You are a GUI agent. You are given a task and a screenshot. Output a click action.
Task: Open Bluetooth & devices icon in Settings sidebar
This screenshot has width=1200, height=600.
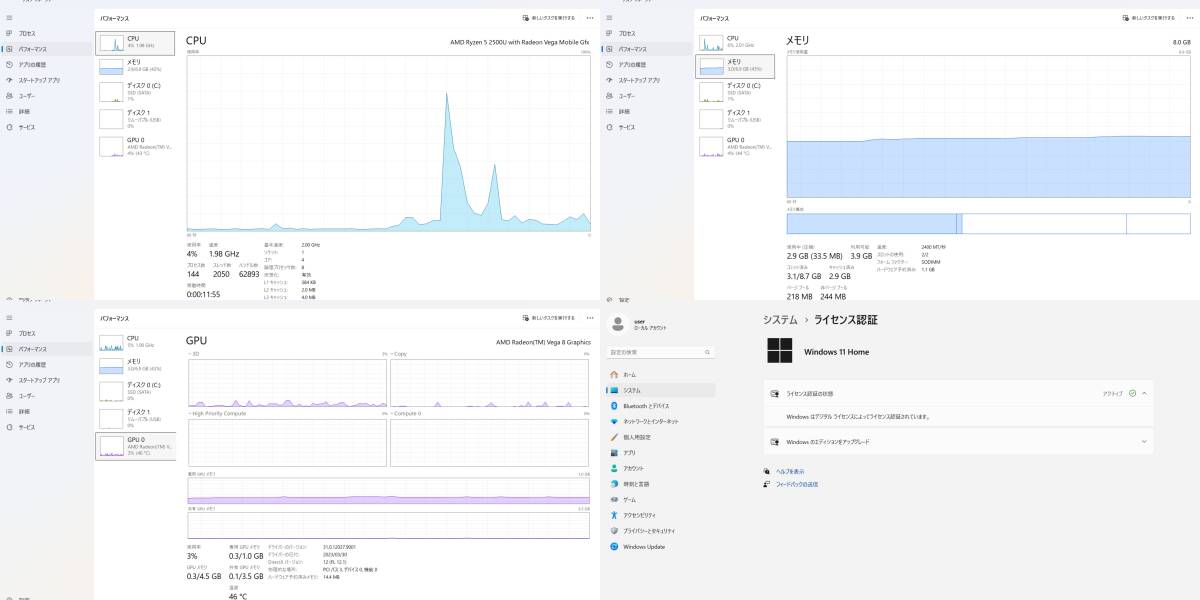click(x=615, y=406)
